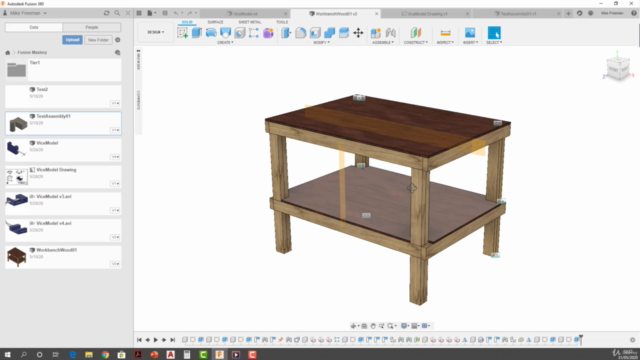Pick the Revolve tool

211,33
